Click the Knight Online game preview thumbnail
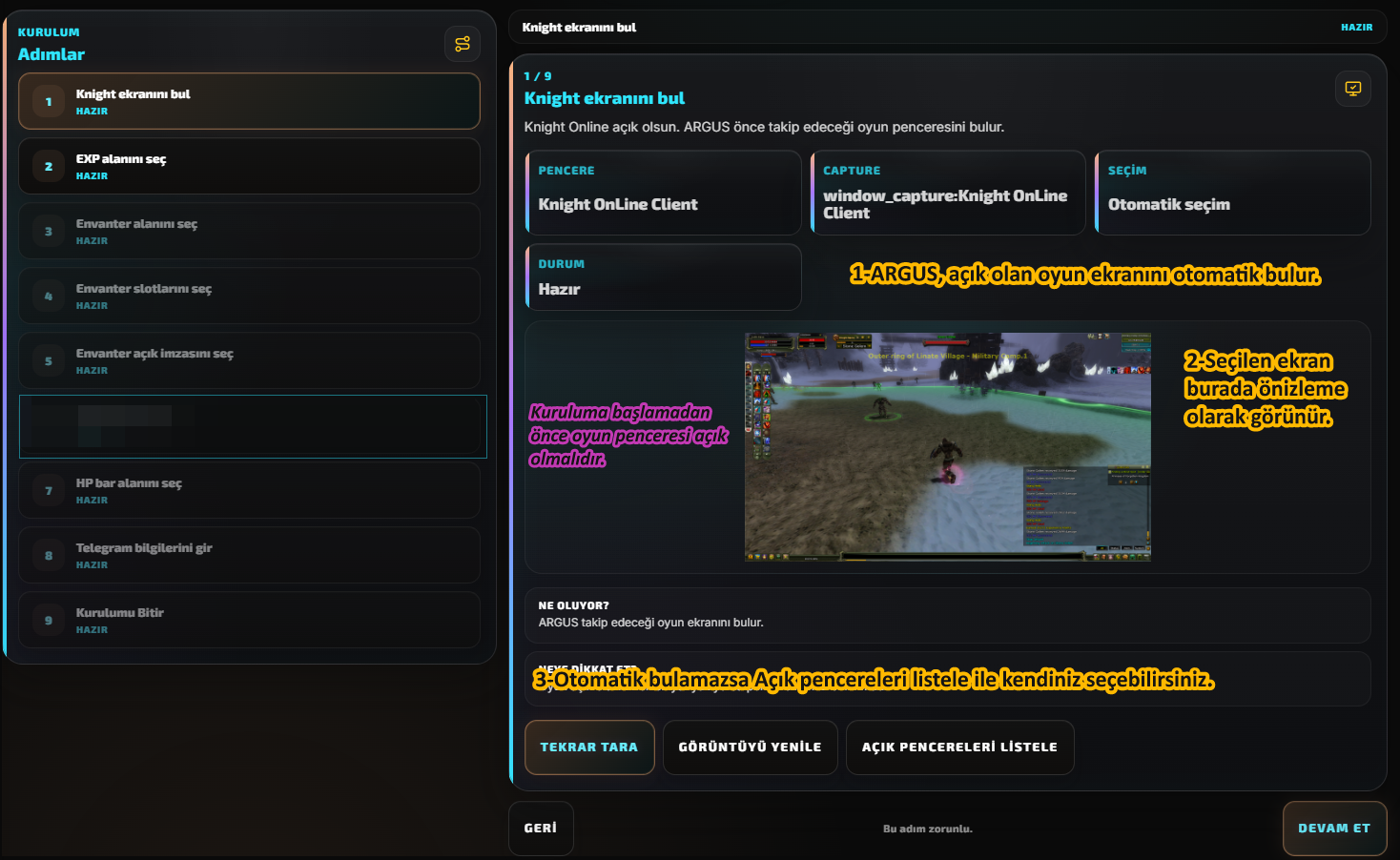This screenshot has width=1400, height=860. [947, 446]
